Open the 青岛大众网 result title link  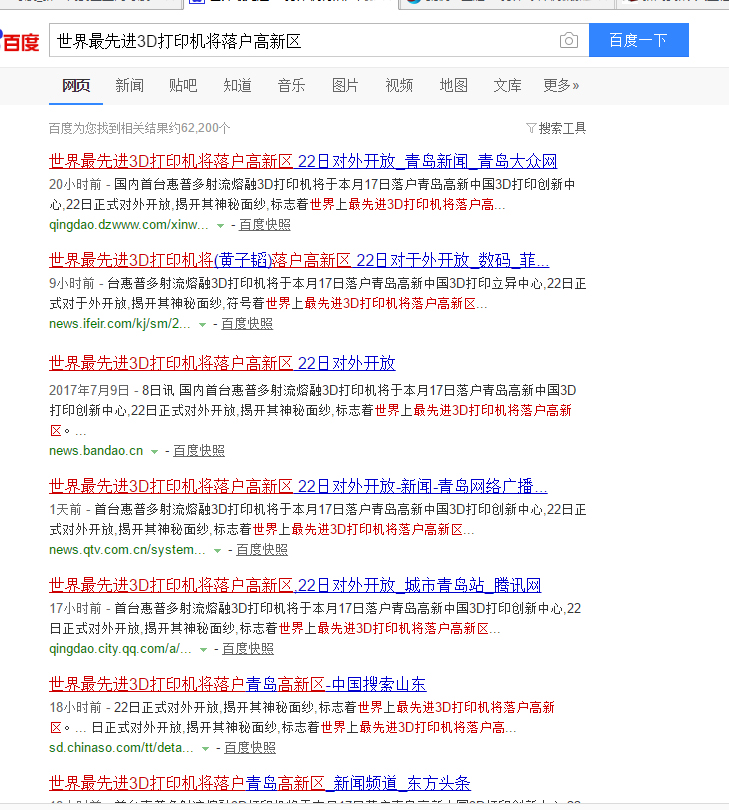click(303, 161)
